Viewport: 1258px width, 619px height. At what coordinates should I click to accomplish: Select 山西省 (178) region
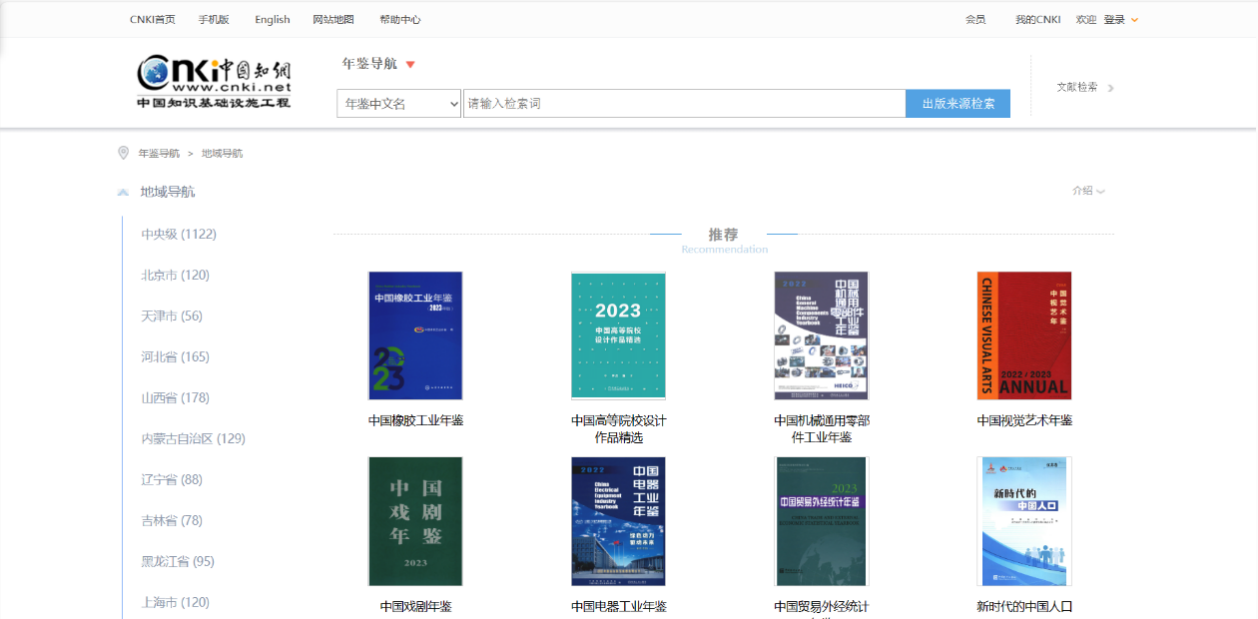(175, 398)
